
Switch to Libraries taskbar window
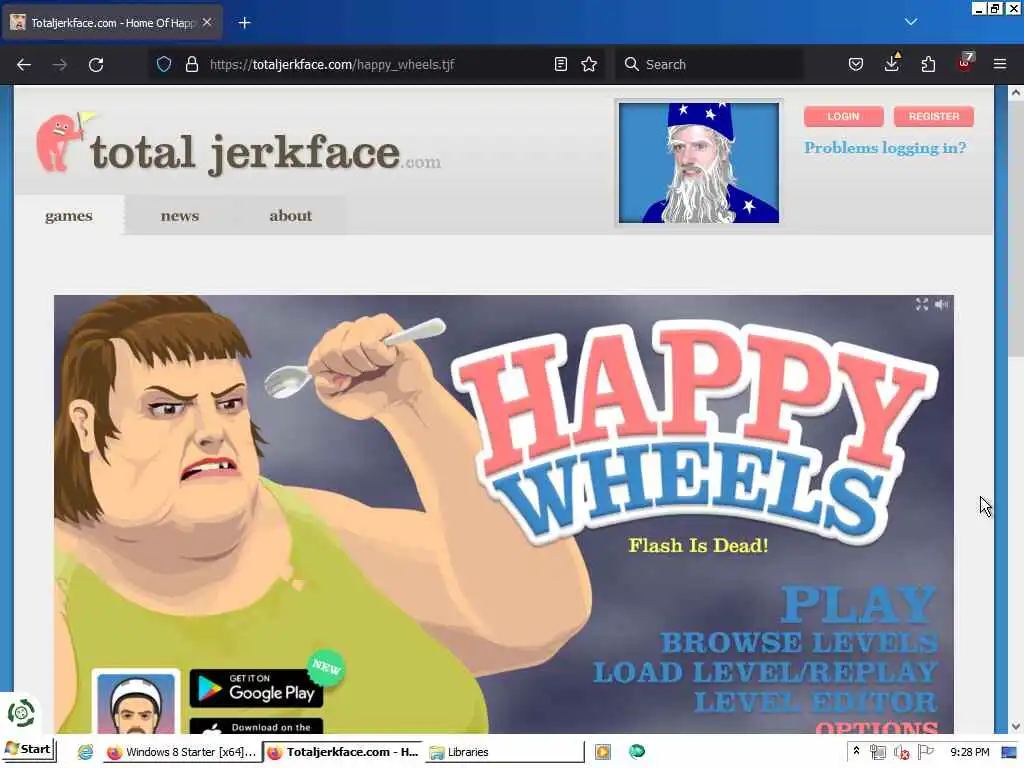504,752
